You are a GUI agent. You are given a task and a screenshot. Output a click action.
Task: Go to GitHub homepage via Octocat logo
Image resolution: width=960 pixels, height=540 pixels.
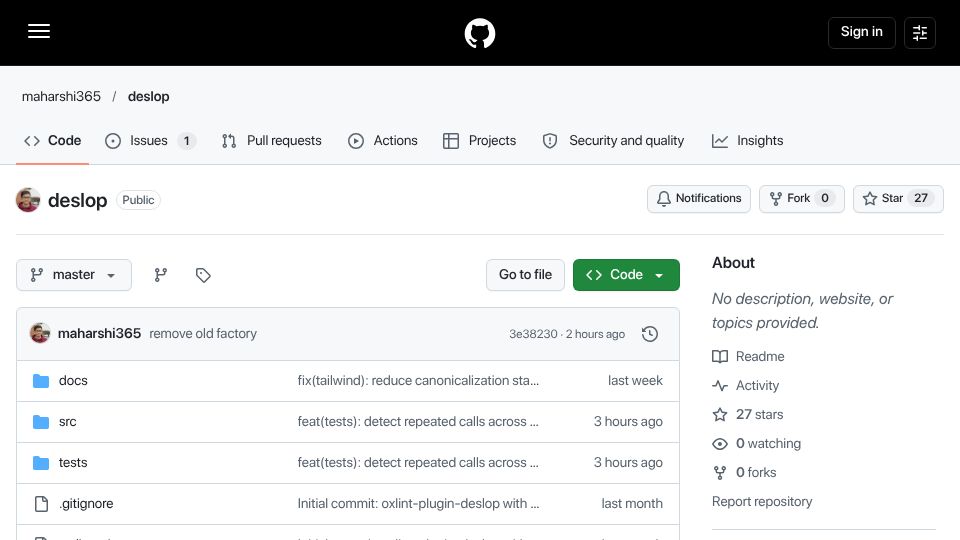click(x=479, y=33)
